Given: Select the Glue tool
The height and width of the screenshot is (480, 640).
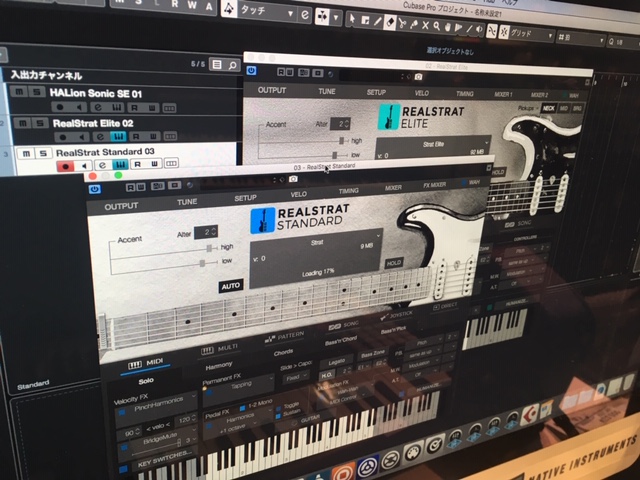Looking at the screenshot, I should point(414,25).
